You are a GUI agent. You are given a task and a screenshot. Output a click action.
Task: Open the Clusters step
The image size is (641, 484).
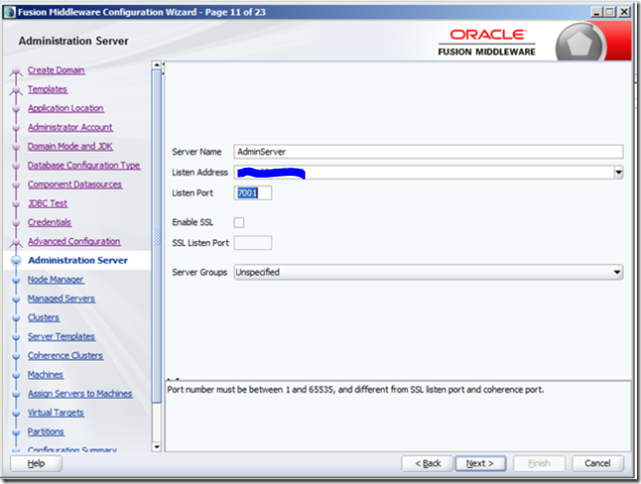[43, 318]
